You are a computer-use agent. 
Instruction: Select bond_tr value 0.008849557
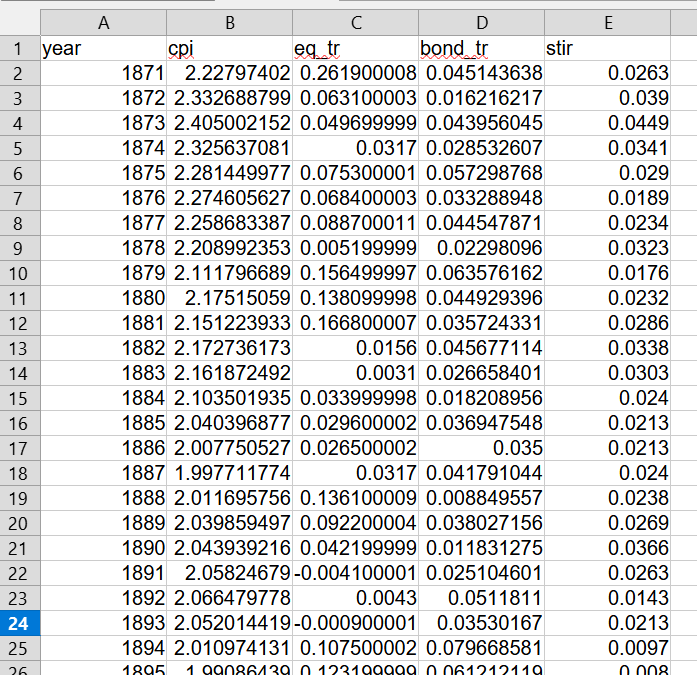[481, 498]
